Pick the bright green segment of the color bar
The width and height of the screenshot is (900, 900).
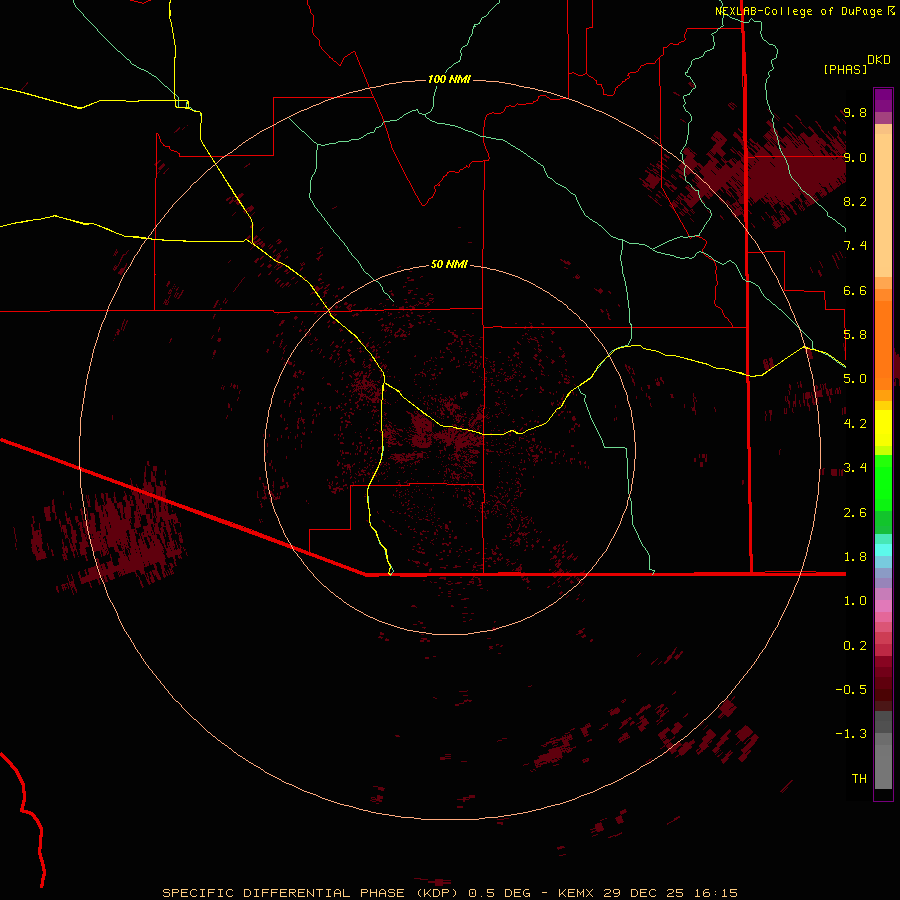click(x=883, y=483)
